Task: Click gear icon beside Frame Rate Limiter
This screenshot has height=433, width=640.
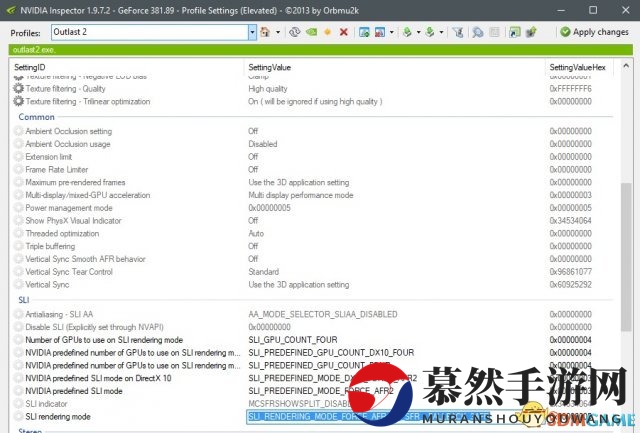Action: tap(18, 169)
